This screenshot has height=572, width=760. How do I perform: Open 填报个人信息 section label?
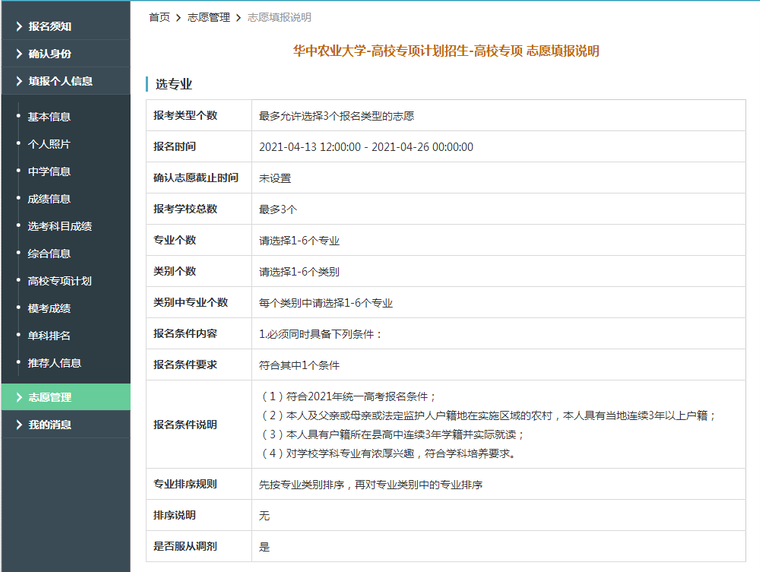pyautogui.click(x=60, y=81)
